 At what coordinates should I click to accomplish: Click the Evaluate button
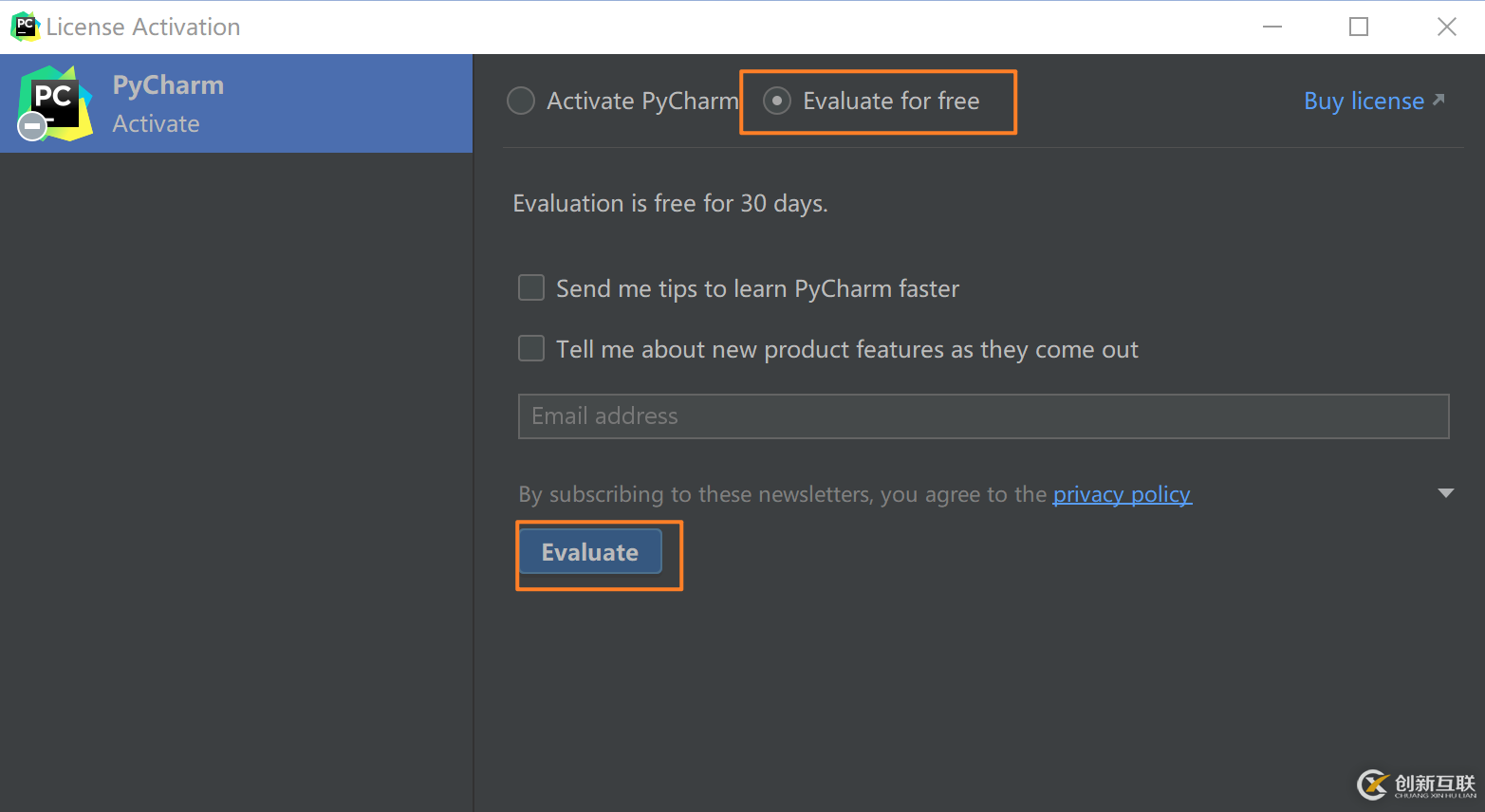pos(589,551)
